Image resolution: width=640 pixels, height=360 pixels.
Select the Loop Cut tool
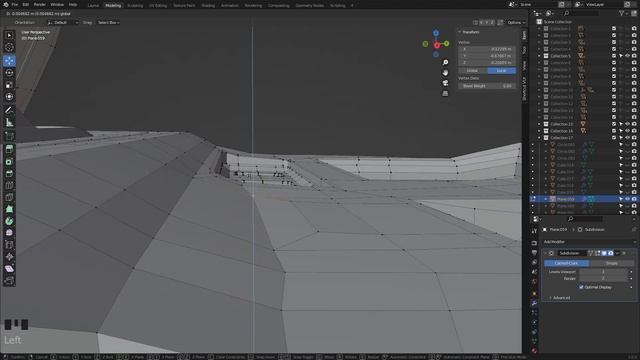[9, 185]
